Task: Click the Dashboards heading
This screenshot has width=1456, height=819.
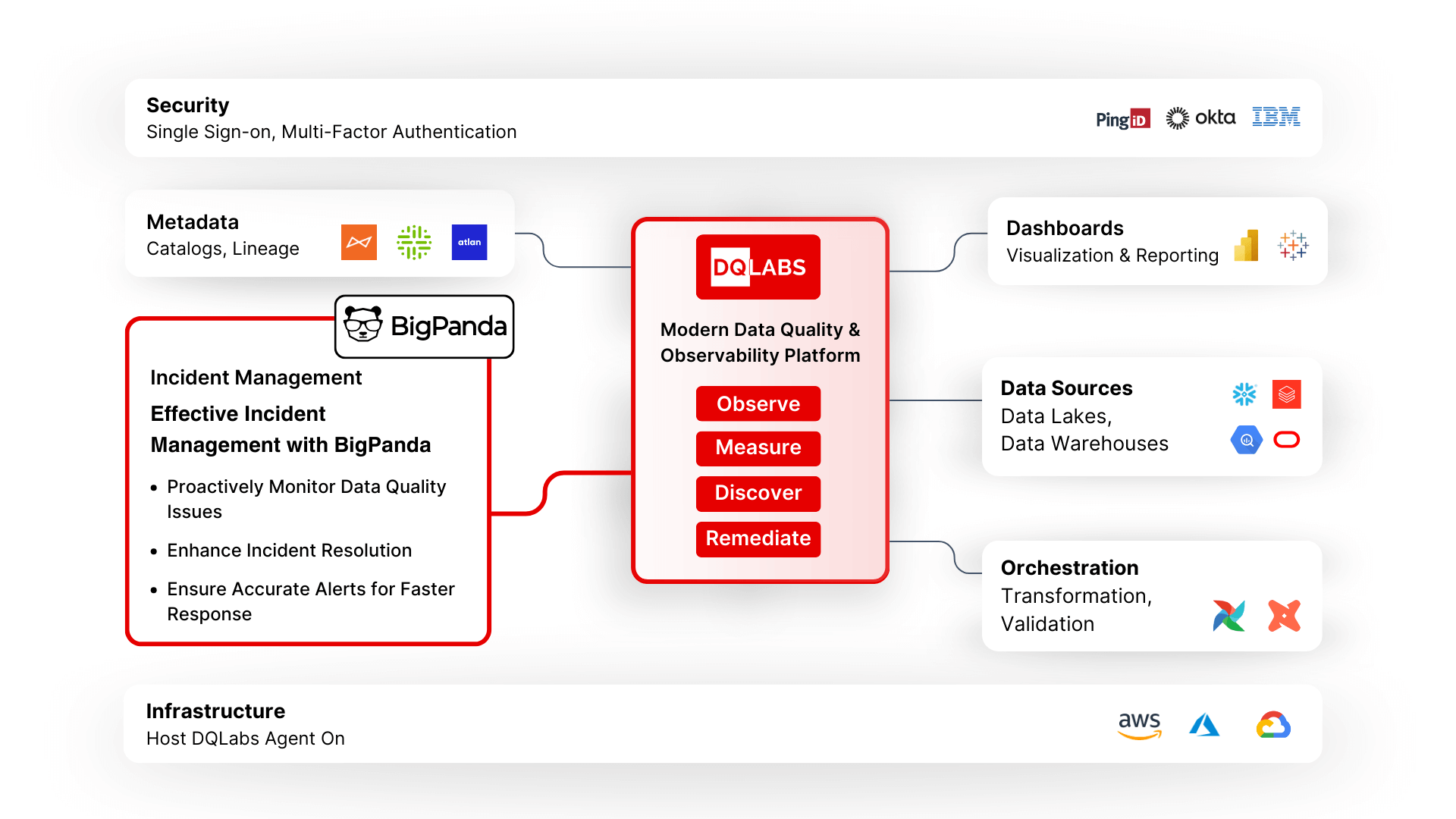Action: pos(1065,227)
